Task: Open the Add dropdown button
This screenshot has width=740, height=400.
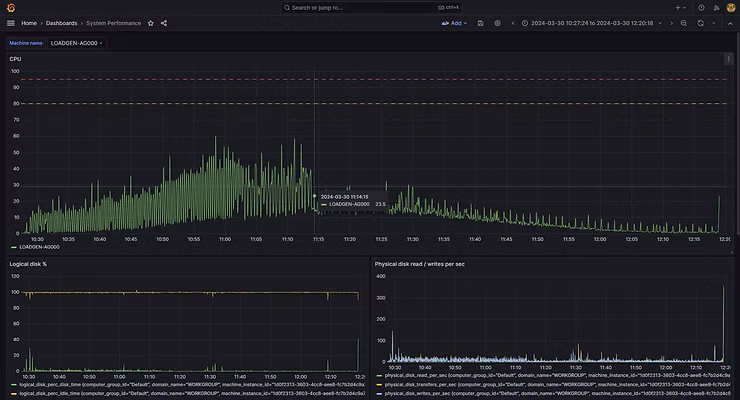Action: tap(454, 23)
